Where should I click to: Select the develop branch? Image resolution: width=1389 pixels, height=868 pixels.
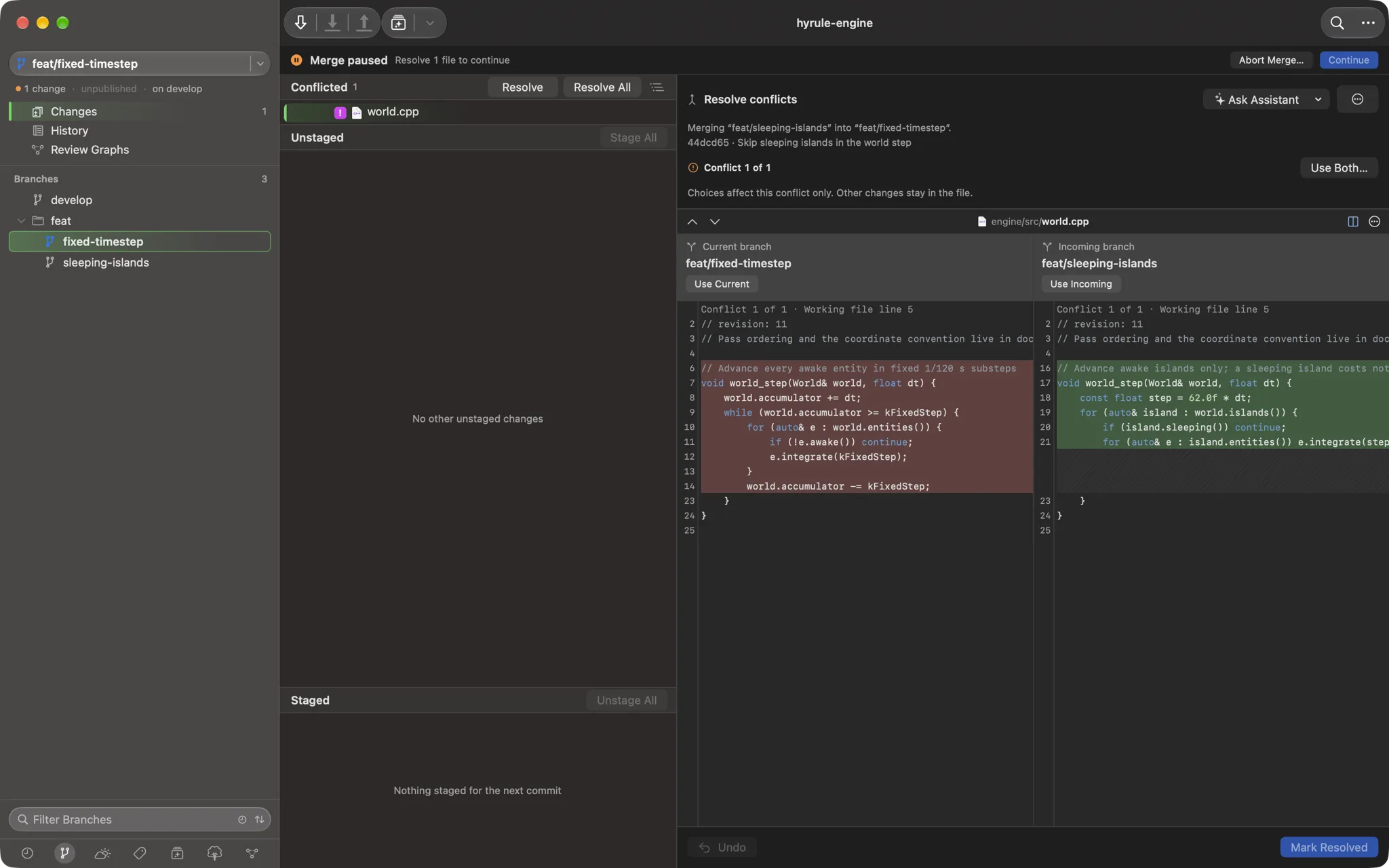(139, 199)
